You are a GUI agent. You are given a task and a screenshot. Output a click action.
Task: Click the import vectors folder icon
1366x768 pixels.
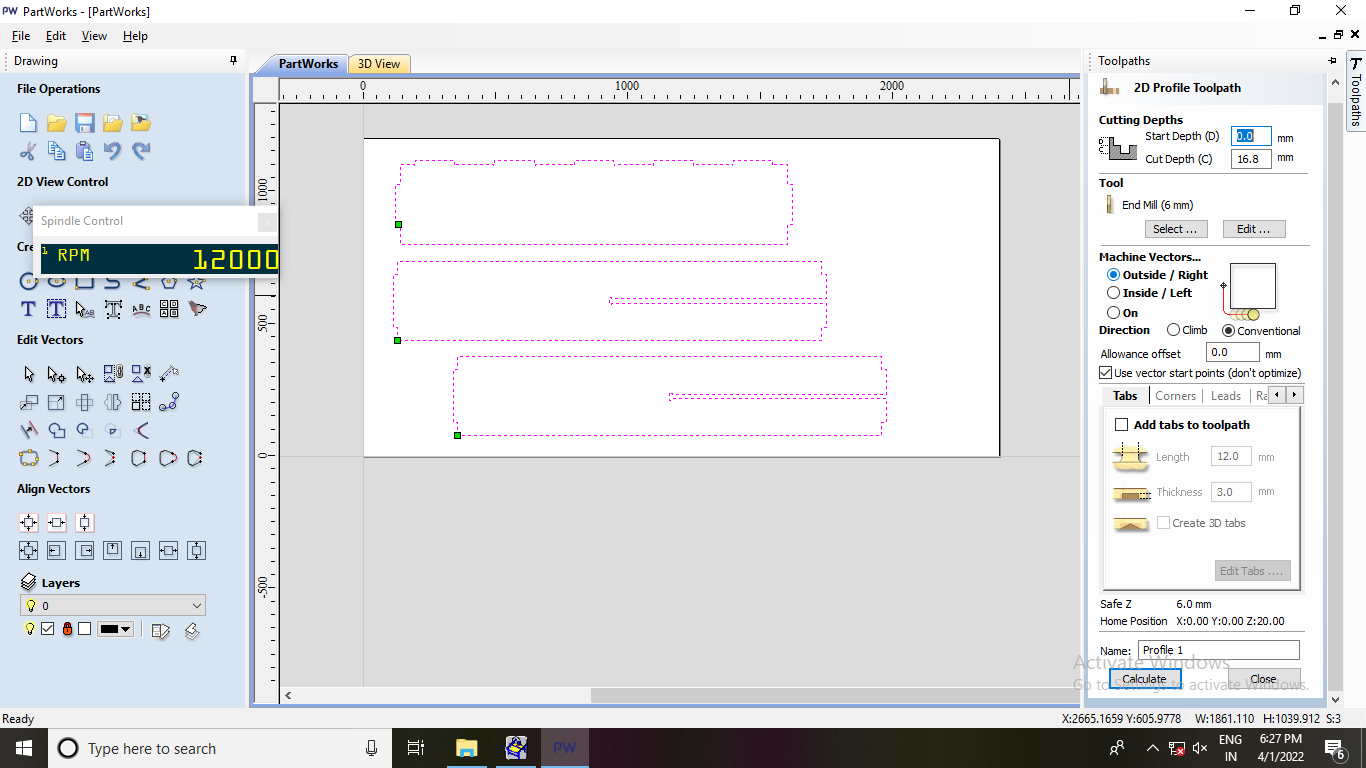click(113, 123)
